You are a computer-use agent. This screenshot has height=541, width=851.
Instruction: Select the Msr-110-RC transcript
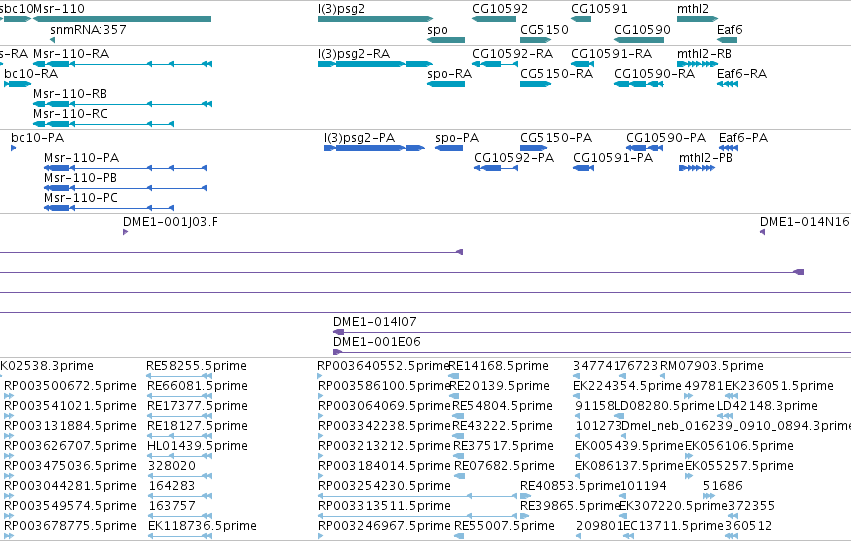(x=103, y=124)
